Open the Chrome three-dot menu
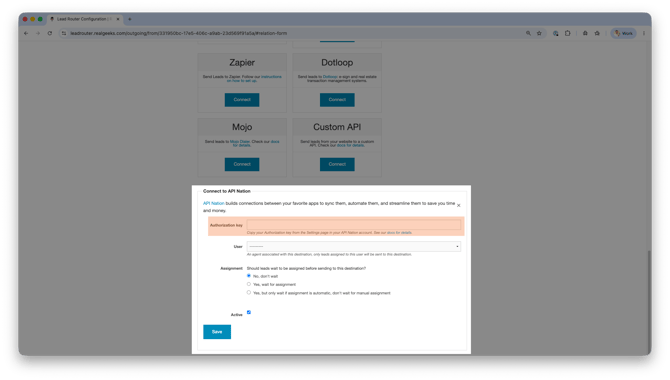The width and height of the screenshot is (670, 380). click(644, 33)
